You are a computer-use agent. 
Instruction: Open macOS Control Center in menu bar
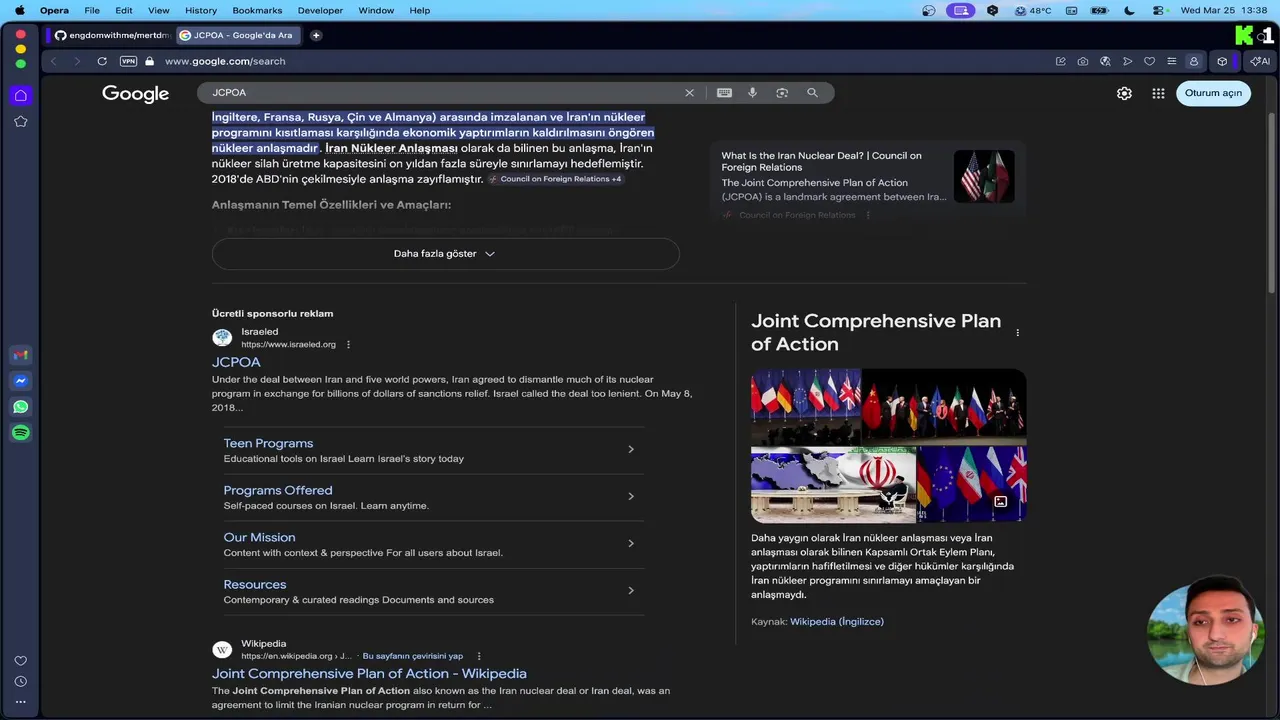1158,10
